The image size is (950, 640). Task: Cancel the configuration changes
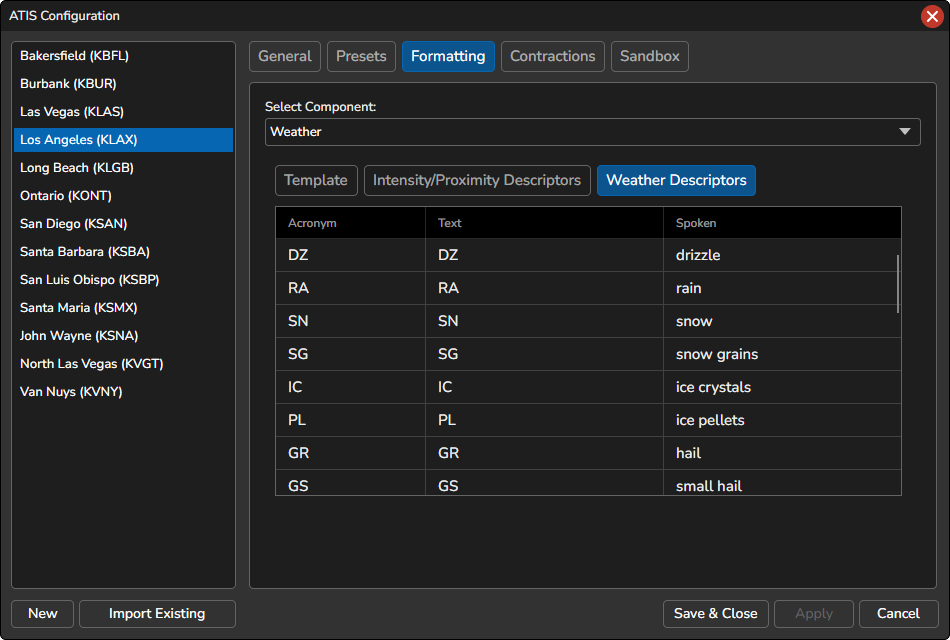pos(898,614)
